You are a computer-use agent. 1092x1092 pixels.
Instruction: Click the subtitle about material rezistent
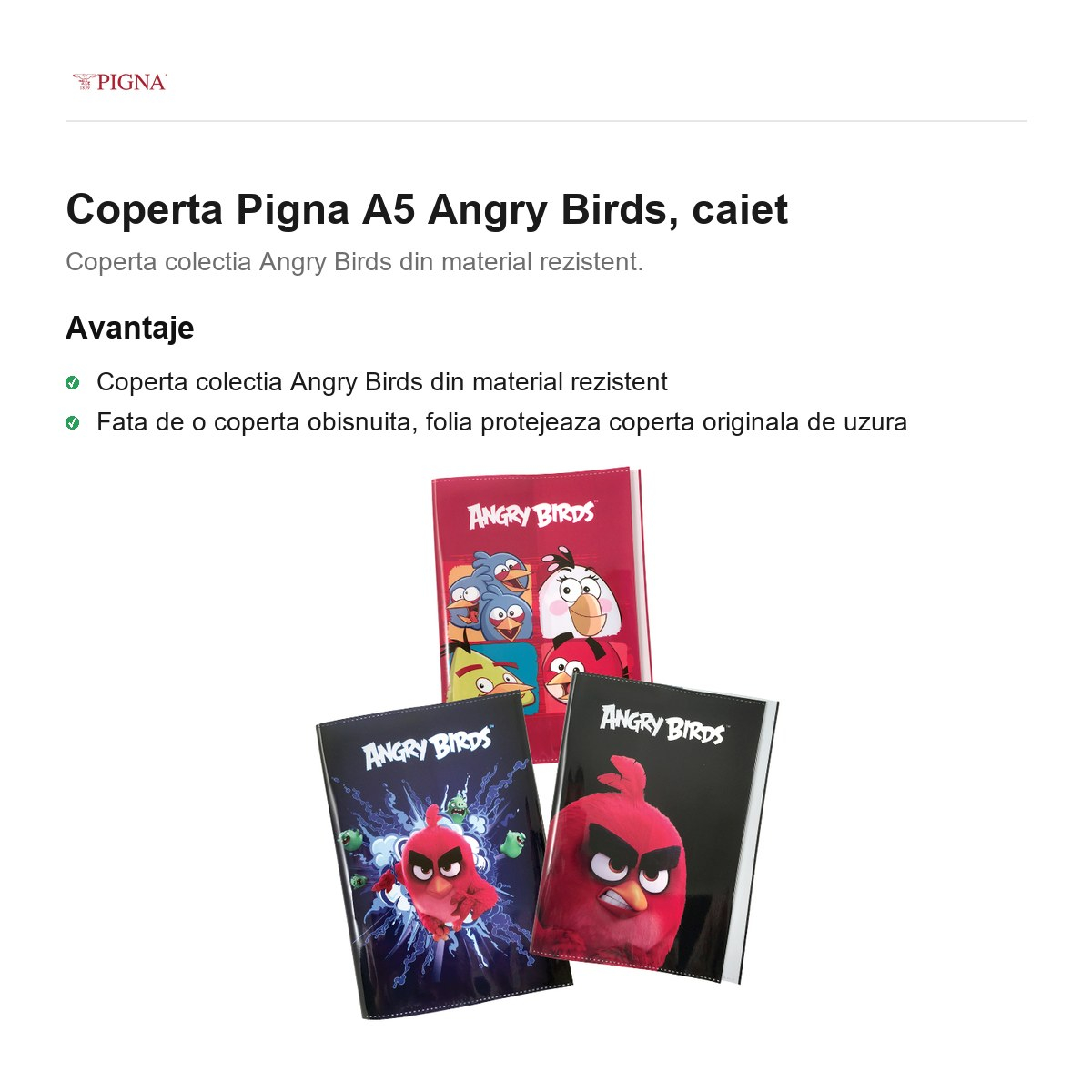pyautogui.click(x=354, y=262)
